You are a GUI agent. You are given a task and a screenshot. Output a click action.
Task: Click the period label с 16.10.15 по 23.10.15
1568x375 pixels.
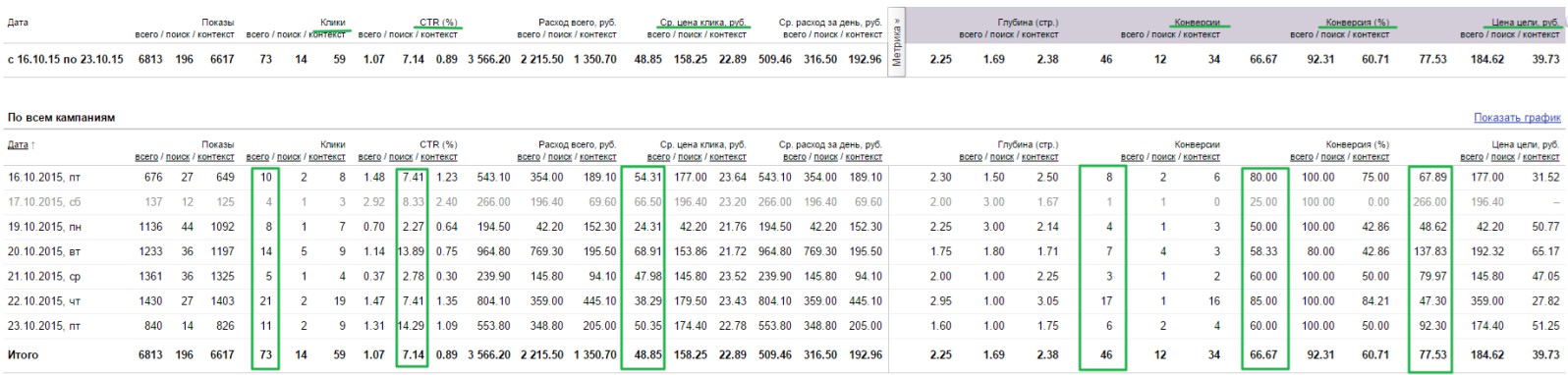[66, 59]
